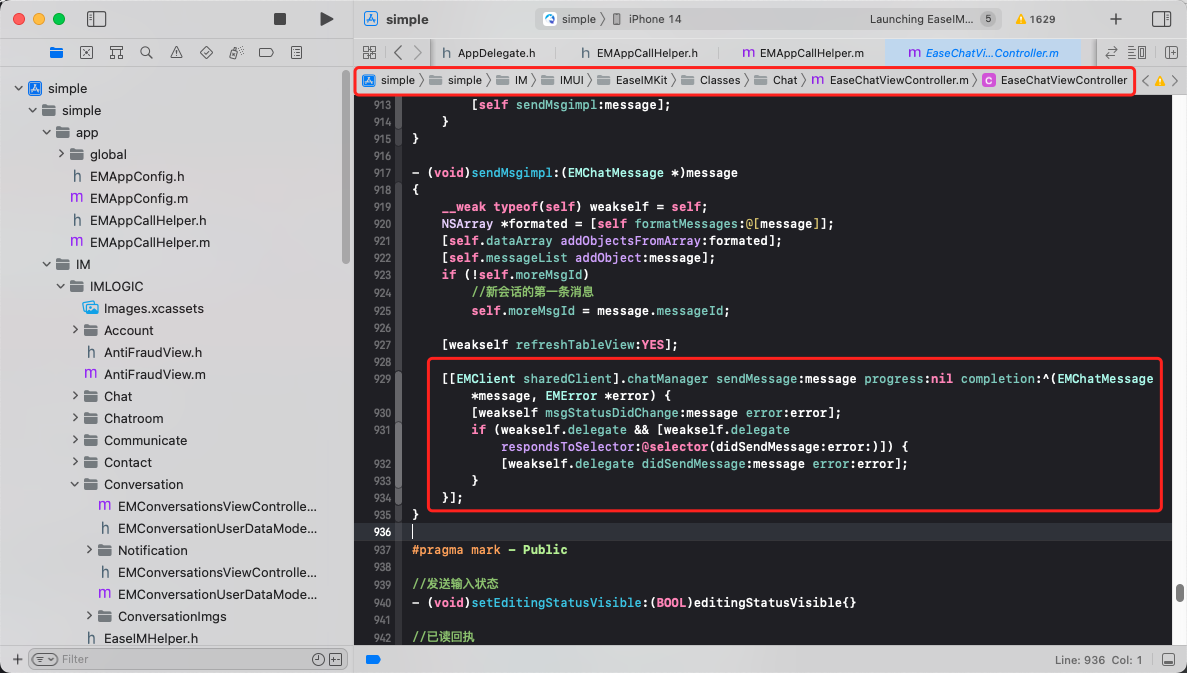Image resolution: width=1187 pixels, height=673 pixels.
Task: Click the Run (play) button
Action: 326,19
